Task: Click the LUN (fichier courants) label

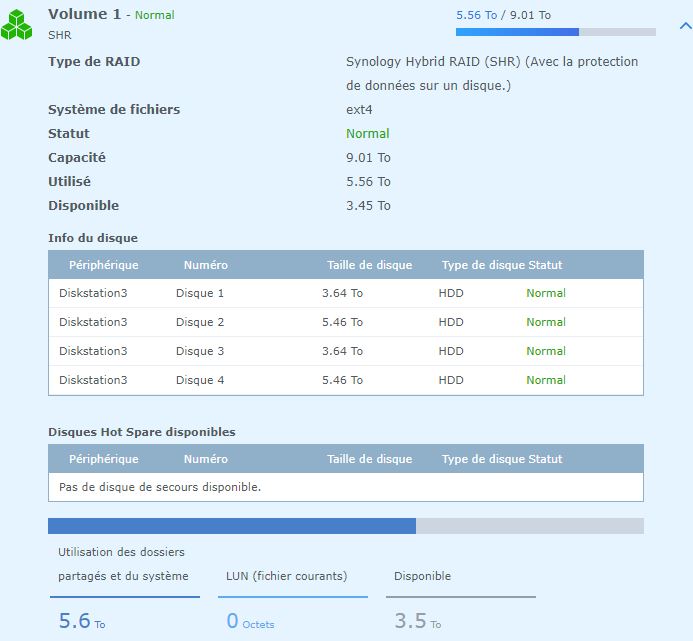Action: [286, 576]
